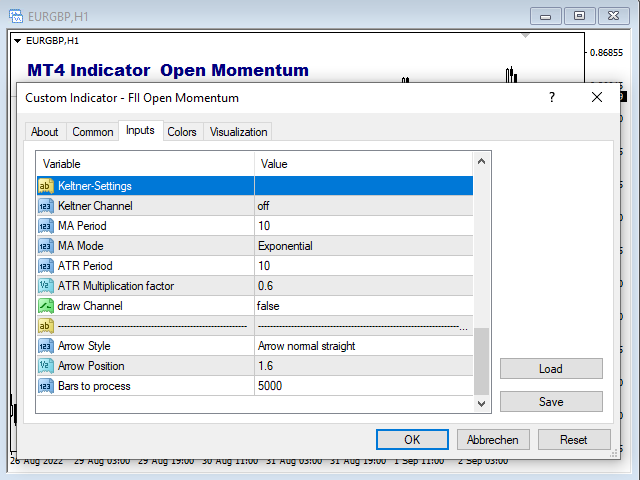This screenshot has width=640, height=480.
Task: Edit Bars to process value 5000
Action: (363, 386)
